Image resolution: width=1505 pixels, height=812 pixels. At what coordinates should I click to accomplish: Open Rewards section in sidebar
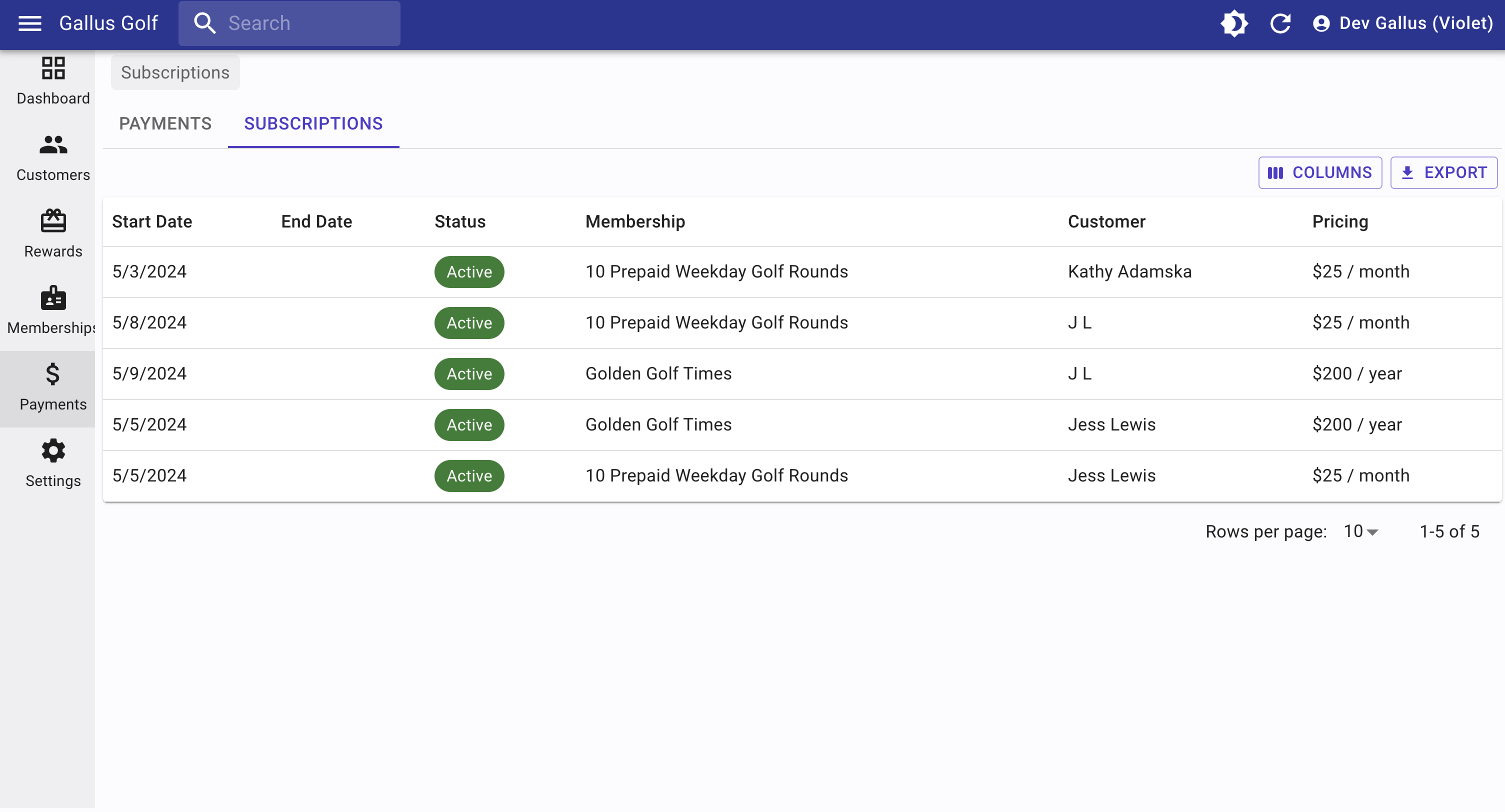(53, 234)
